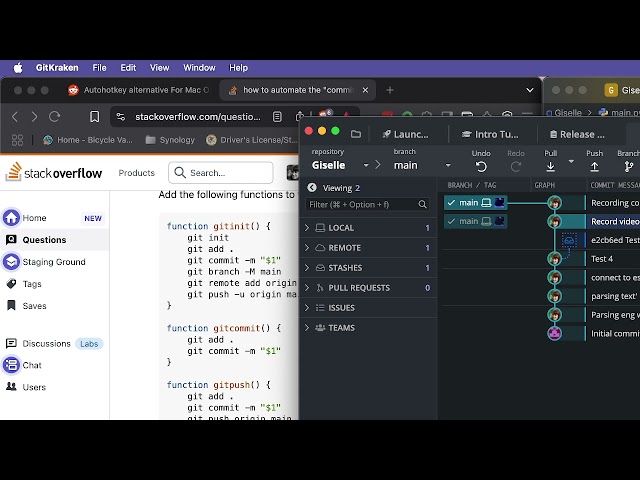Open Staging Ground in sidebar
This screenshot has width=640, height=480.
54,262
